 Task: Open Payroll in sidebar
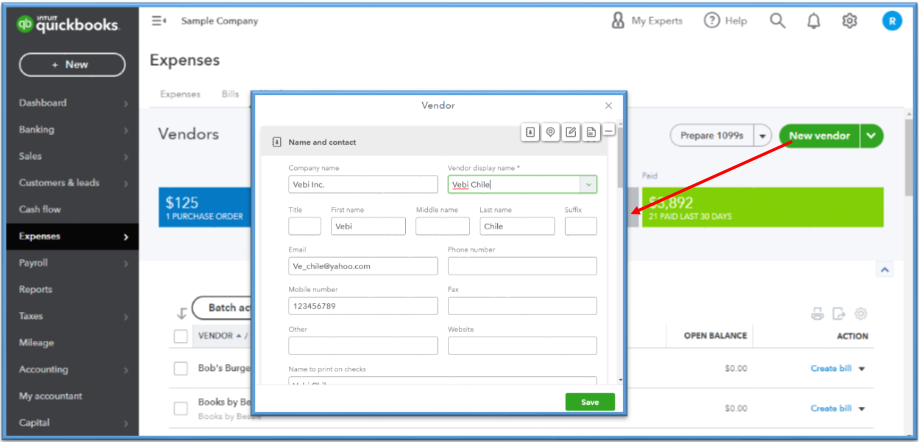pos(33,263)
